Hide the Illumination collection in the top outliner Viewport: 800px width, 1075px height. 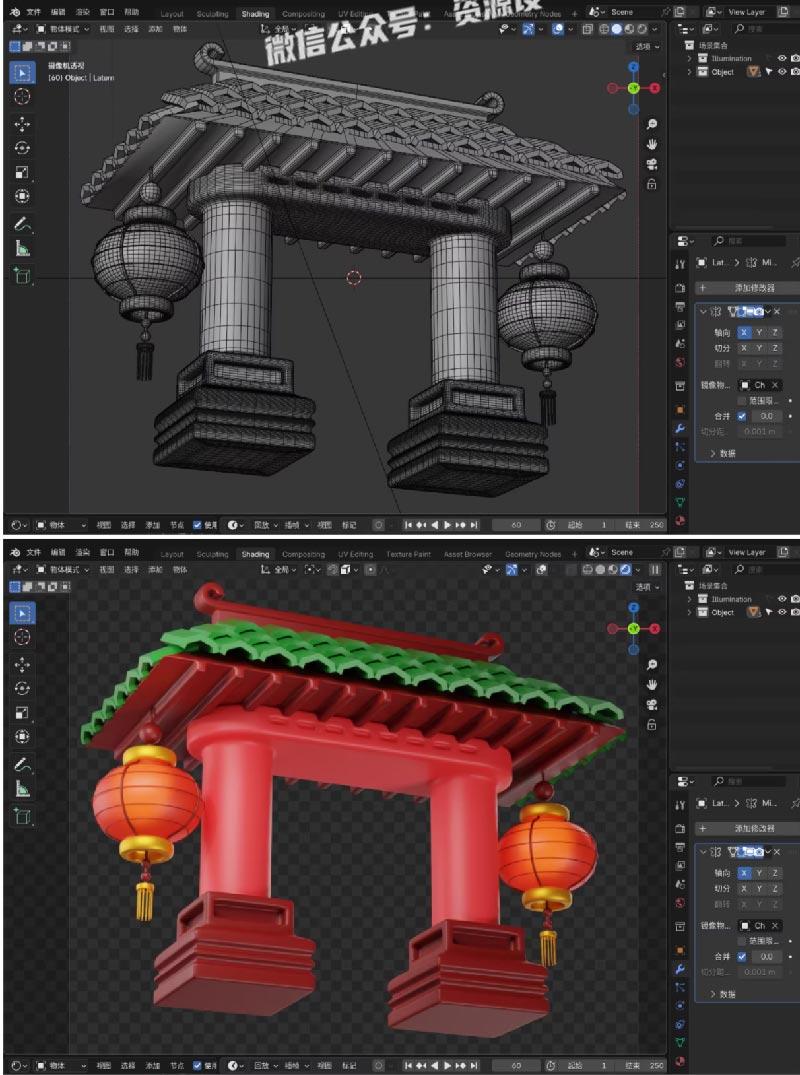tap(781, 58)
